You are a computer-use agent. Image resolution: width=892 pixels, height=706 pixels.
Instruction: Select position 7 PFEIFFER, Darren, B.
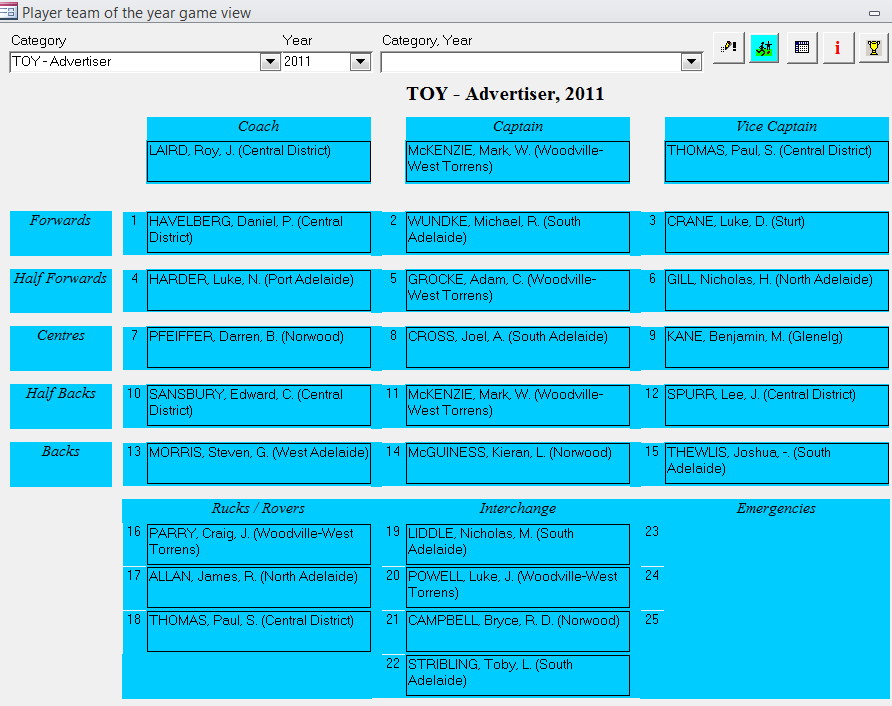258,347
